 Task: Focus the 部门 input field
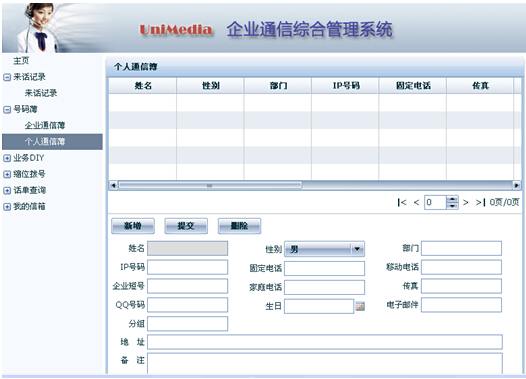click(x=462, y=249)
